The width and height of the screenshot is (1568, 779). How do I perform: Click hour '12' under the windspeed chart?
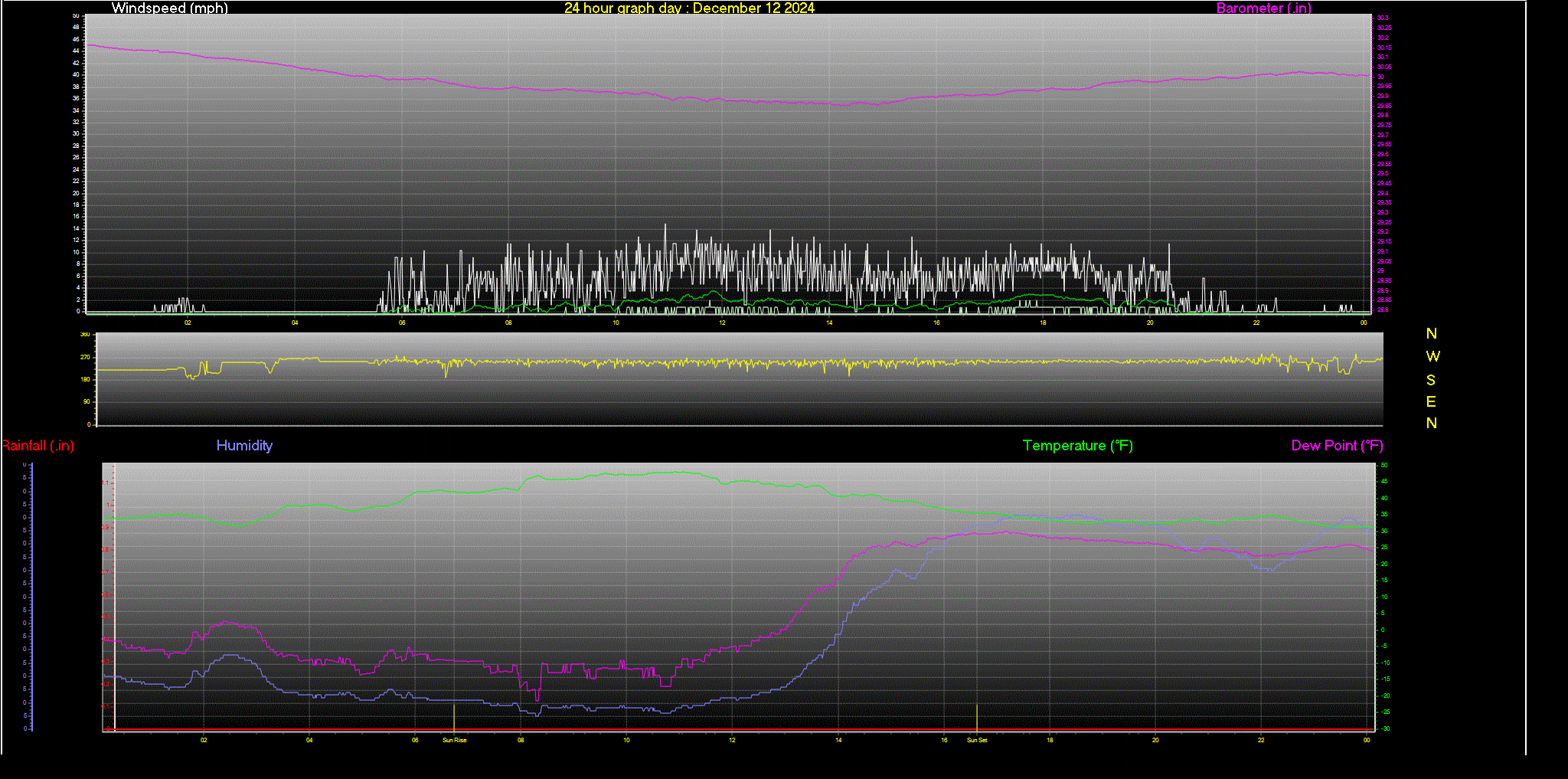pyautogui.click(x=722, y=322)
